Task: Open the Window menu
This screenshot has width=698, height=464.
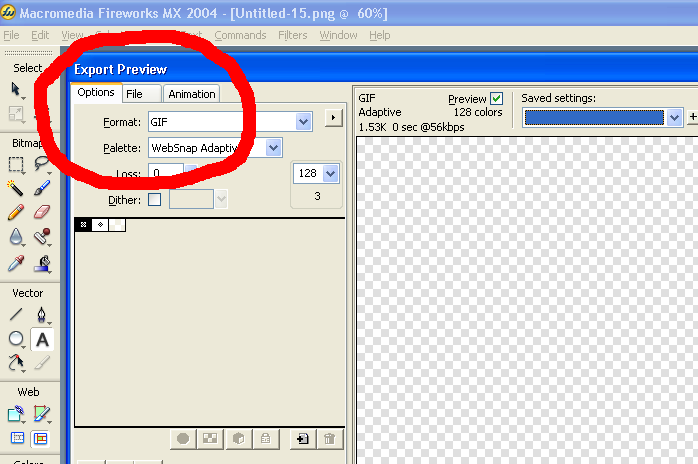Action: click(338, 35)
